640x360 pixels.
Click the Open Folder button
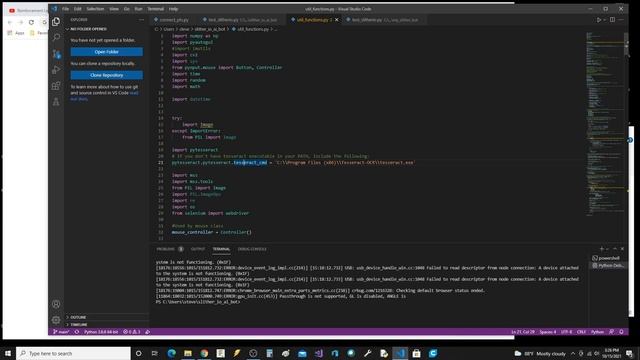(x=107, y=52)
